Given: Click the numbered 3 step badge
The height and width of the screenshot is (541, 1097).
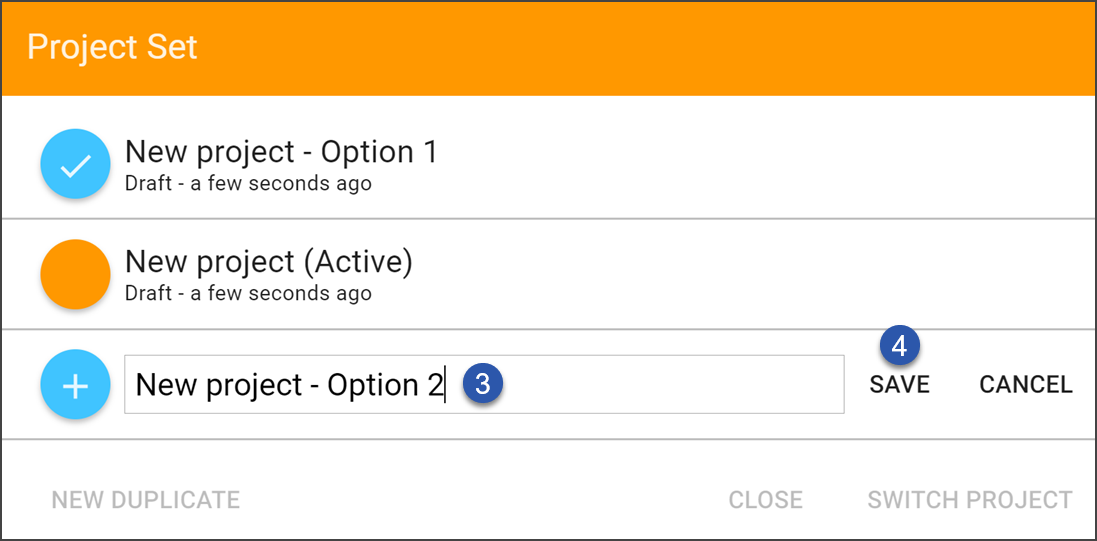Looking at the screenshot, I should (x=483, y=384).
